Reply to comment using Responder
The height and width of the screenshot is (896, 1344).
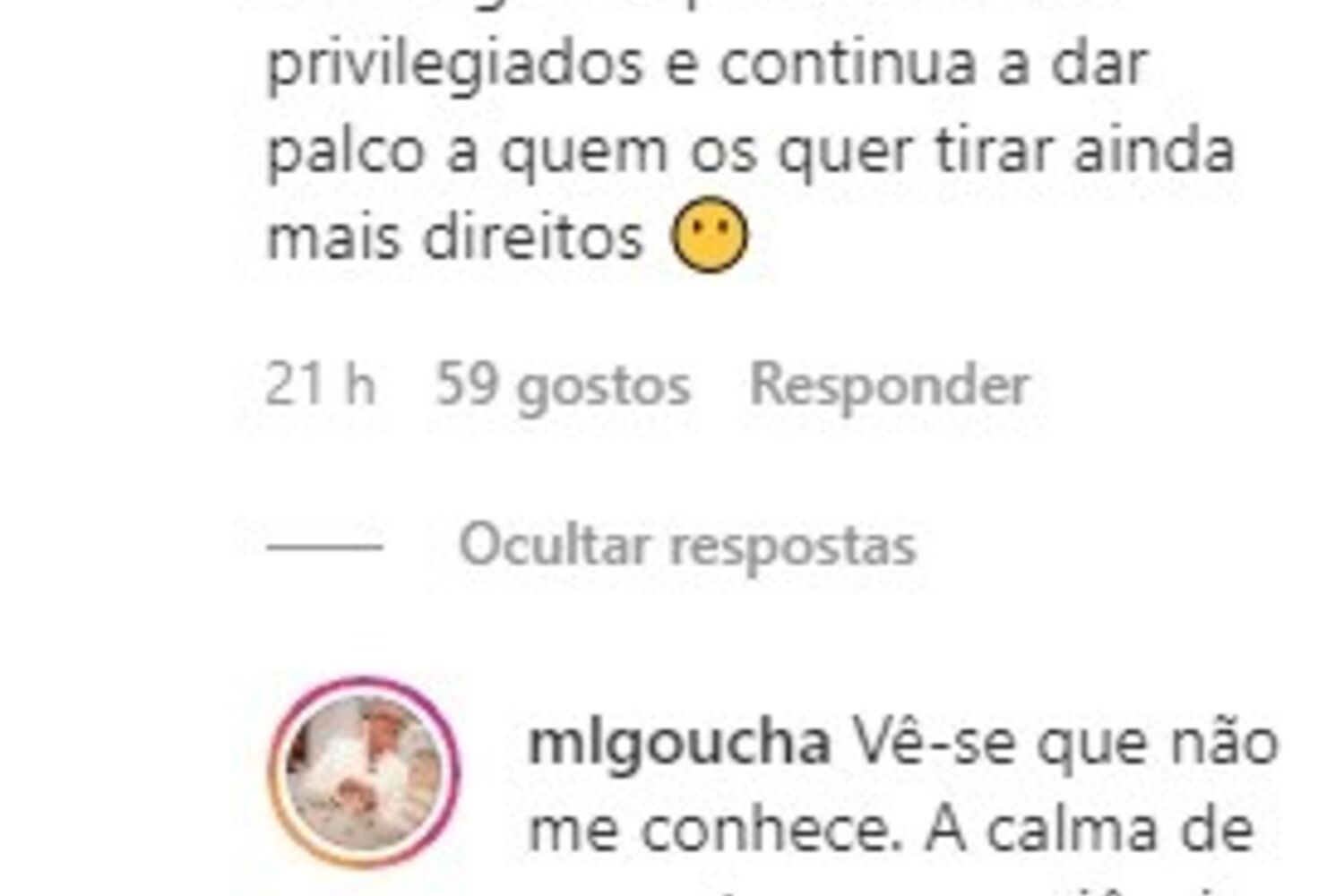(x=889, y=385)
